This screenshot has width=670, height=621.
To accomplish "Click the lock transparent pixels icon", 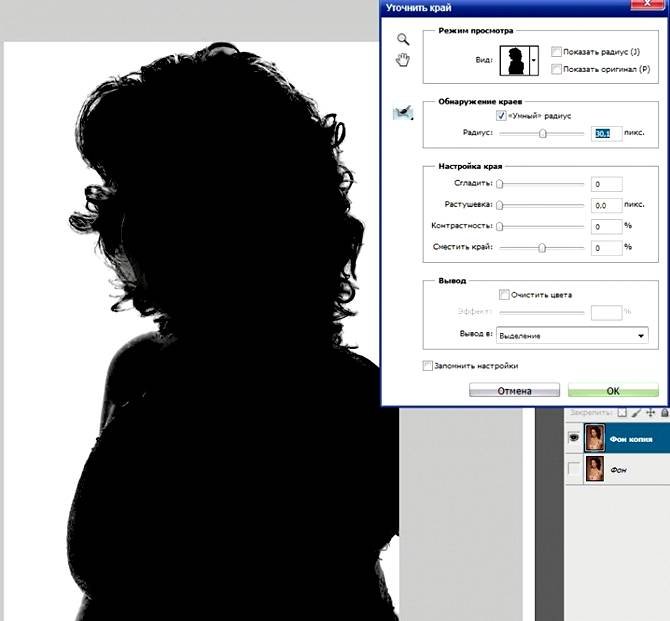I will [x=621, y=412].
